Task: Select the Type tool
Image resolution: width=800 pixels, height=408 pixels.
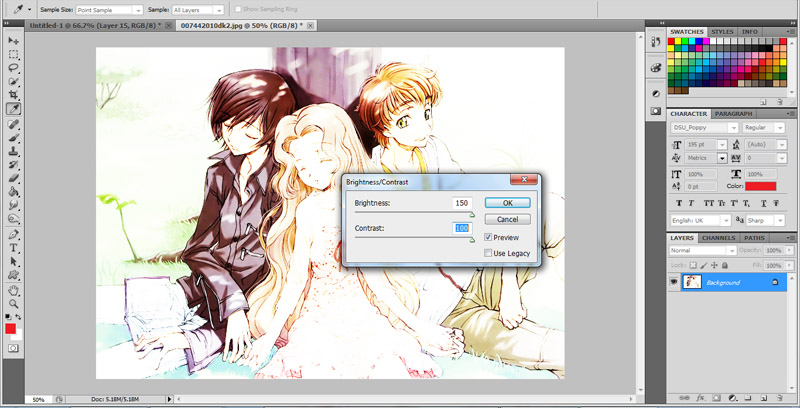Action: pos(13,248)
